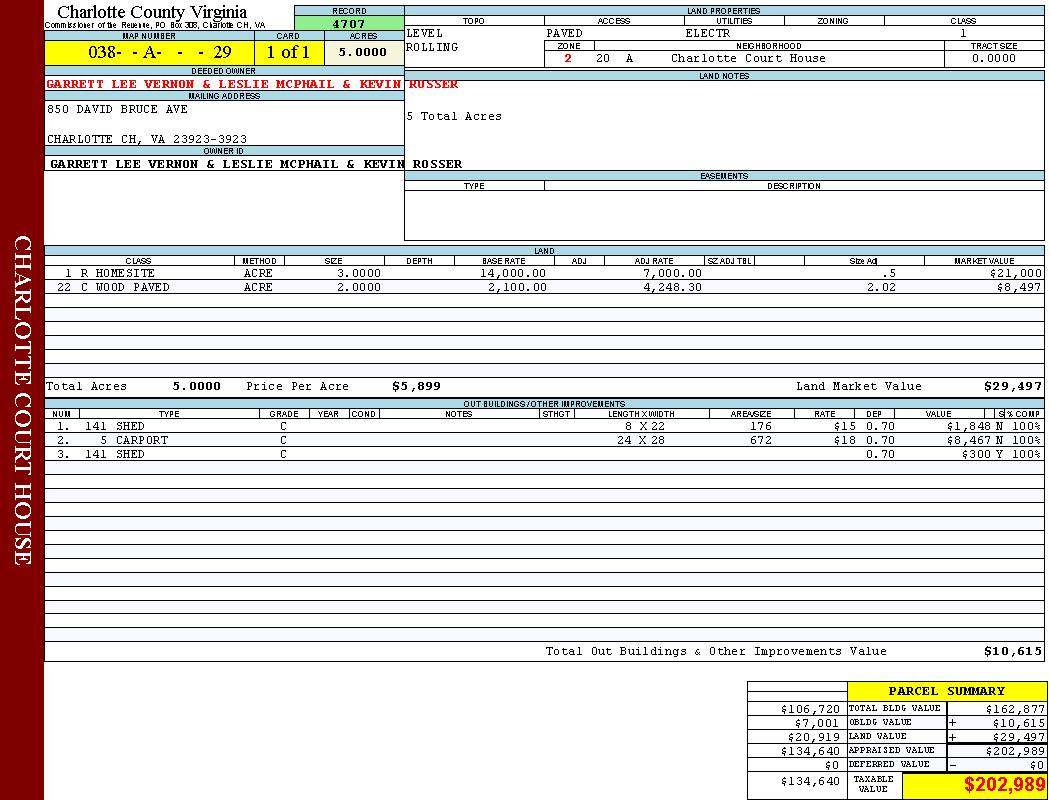Click the red taxable value $202,989
This screenshot has width=1050, height=800.
click(1004, 785)
